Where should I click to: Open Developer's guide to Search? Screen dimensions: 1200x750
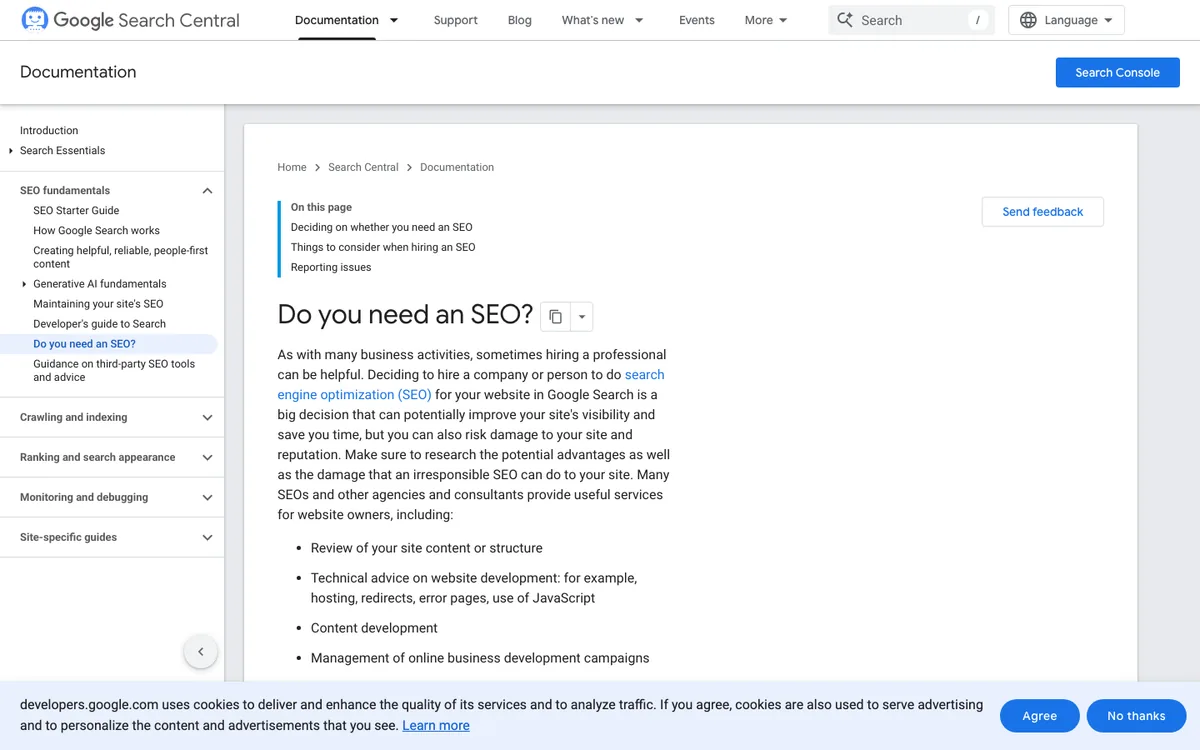[x=99, y=324]
